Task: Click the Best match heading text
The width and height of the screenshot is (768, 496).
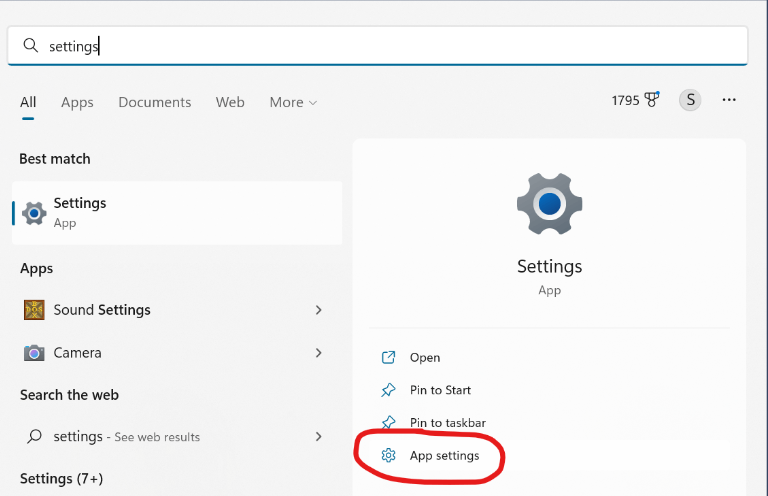Action: tap(55, 159)
